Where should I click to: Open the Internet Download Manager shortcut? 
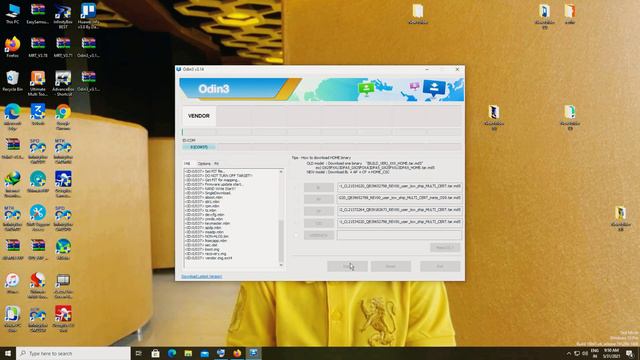coord(13,184)
